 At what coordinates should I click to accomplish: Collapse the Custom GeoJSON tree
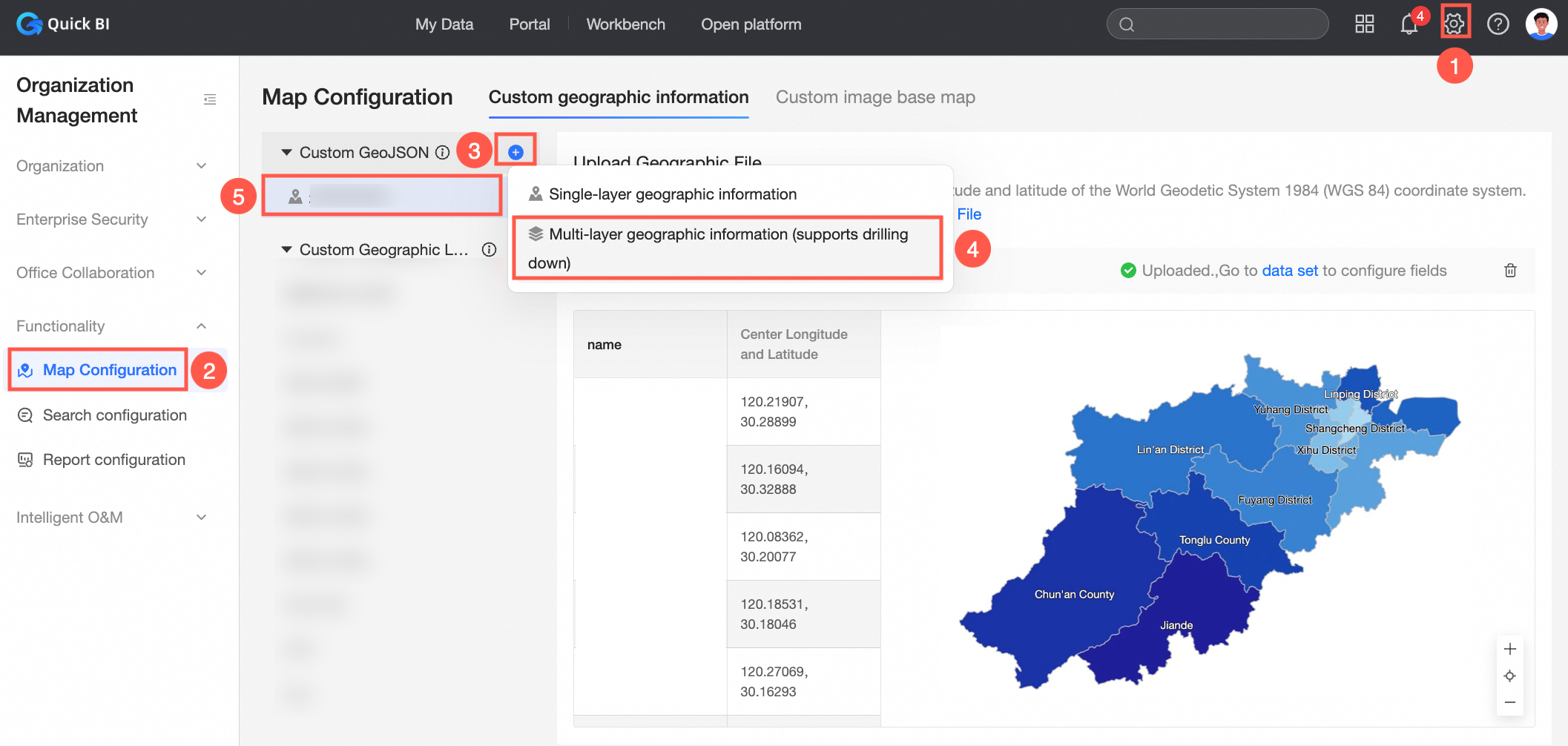point(286,152)
